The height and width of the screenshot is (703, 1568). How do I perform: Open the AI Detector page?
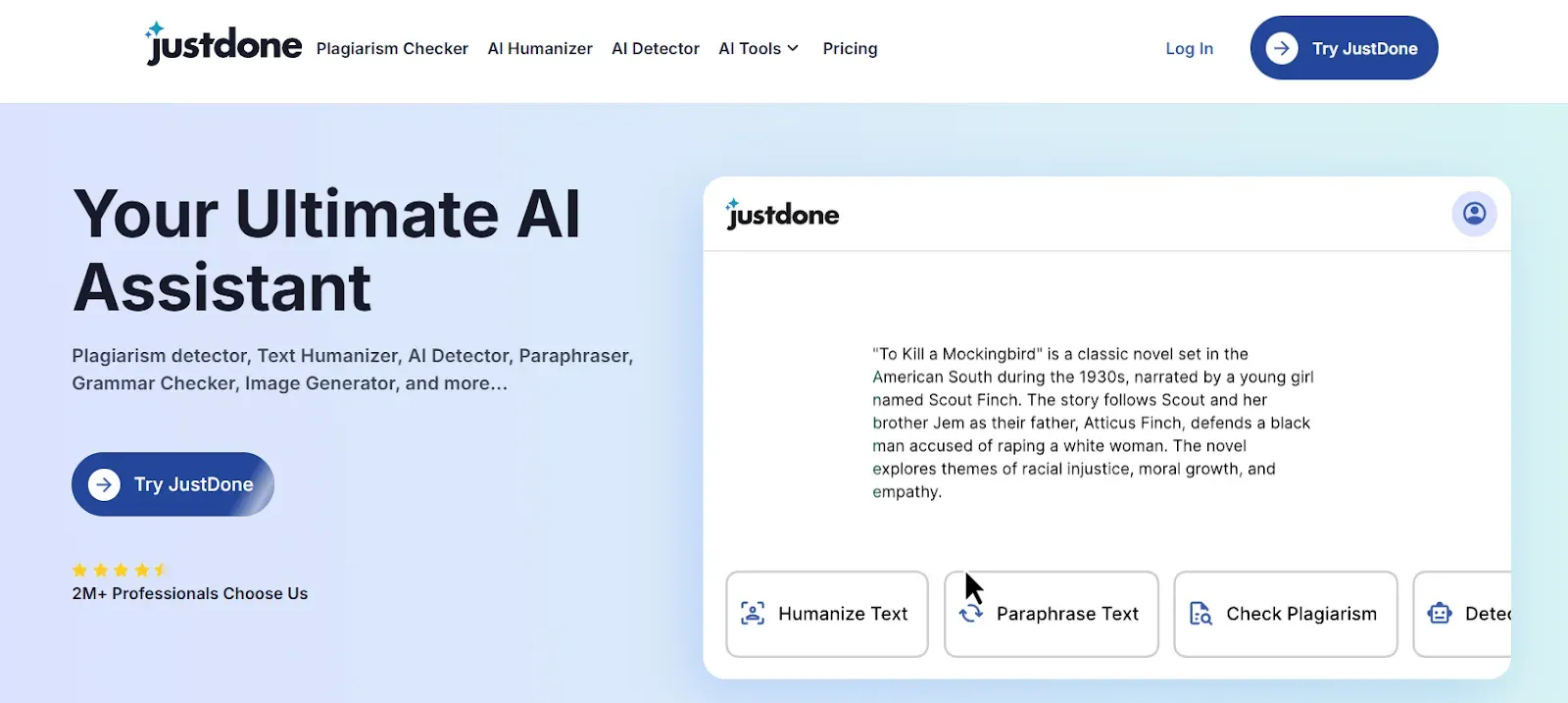click(656, 48)
